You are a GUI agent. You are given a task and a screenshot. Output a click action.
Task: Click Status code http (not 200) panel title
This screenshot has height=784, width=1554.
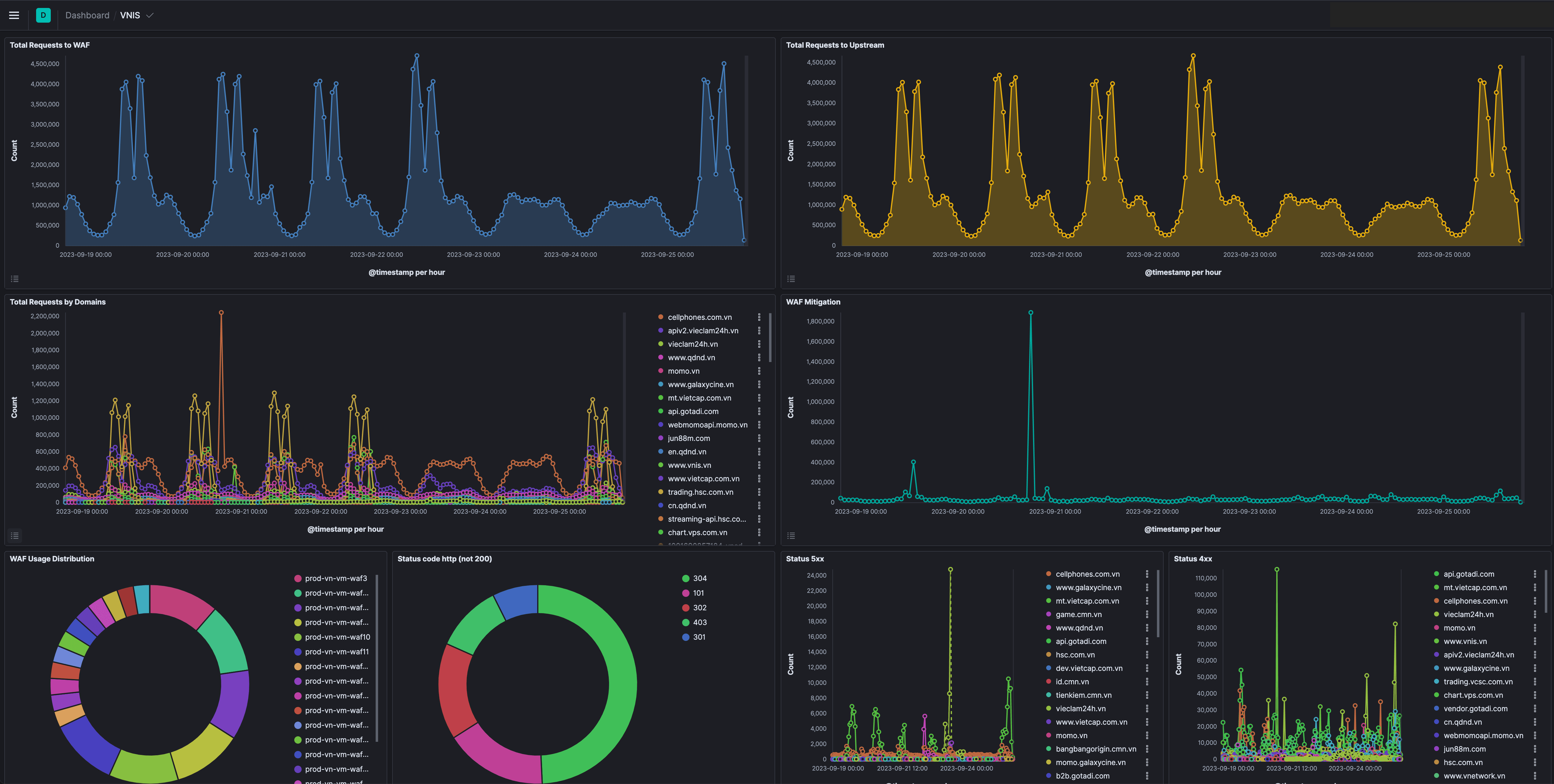pyautogui.click(x=444, y=559)
